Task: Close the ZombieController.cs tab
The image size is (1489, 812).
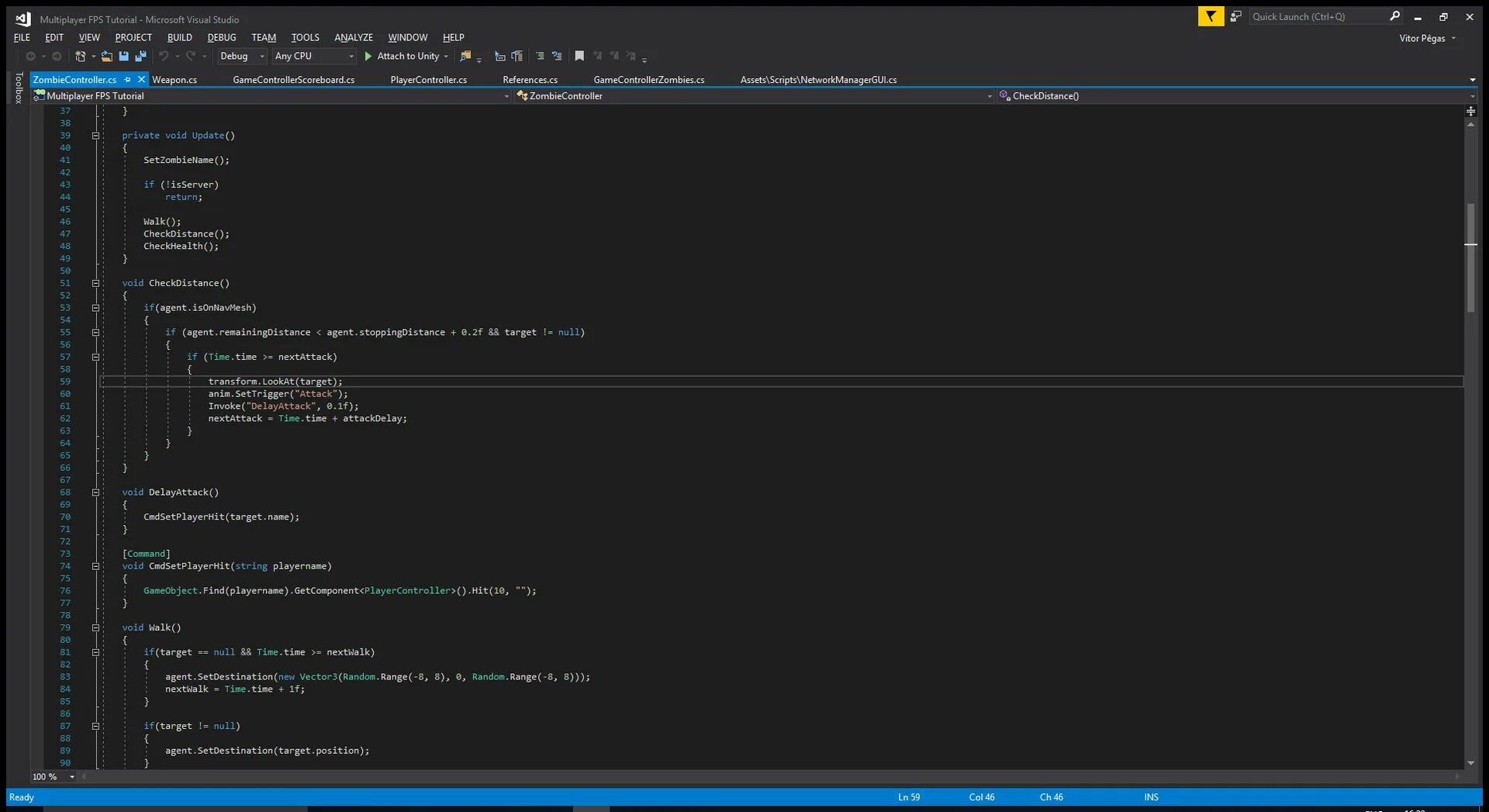Action: [x=141, y=80]
